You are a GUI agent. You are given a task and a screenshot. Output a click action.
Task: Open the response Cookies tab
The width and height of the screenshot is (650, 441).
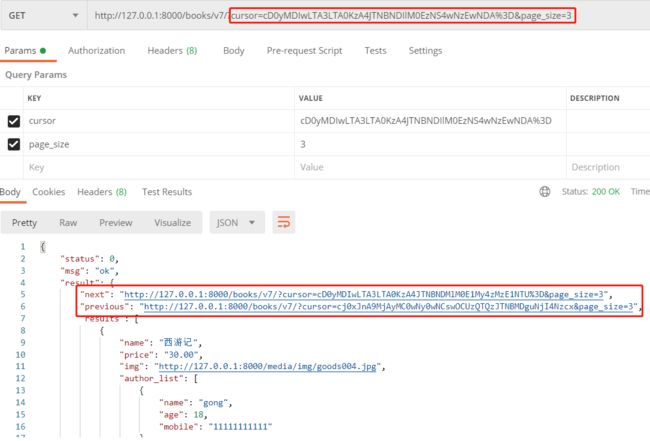(49, 192)
